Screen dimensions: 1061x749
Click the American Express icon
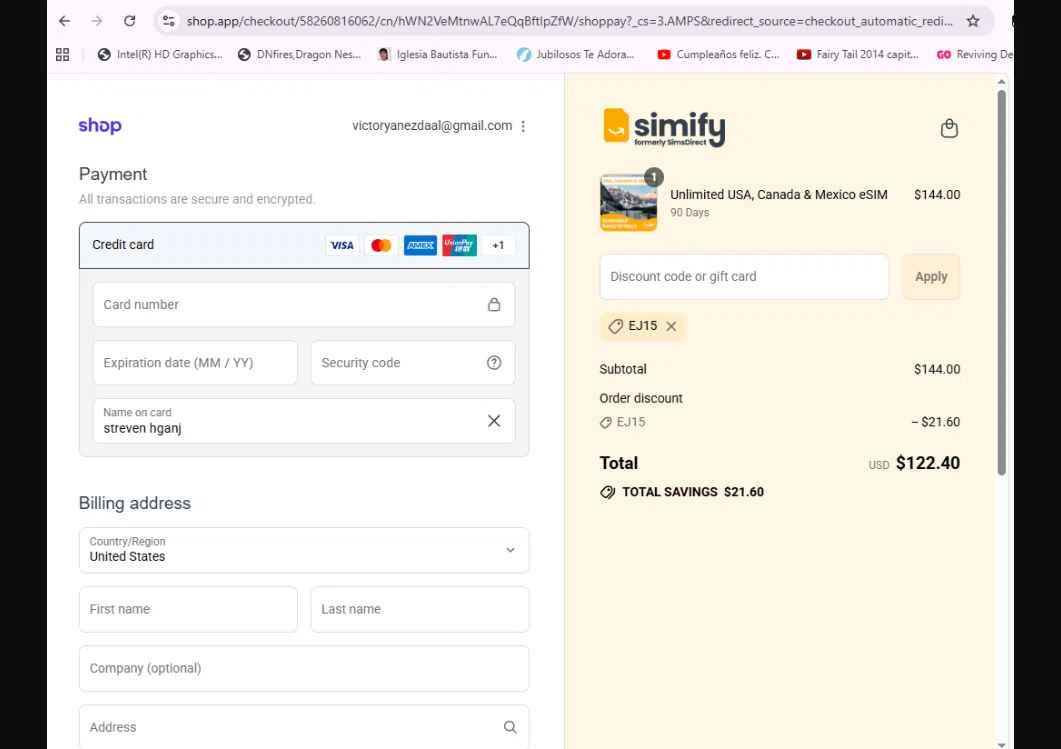tap(420, 245)
